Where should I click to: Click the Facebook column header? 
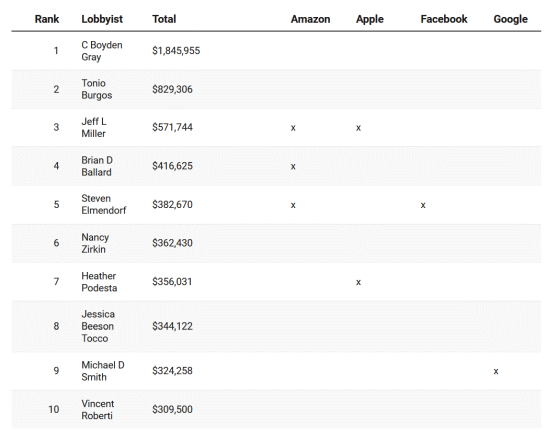[x=444, y=19]
